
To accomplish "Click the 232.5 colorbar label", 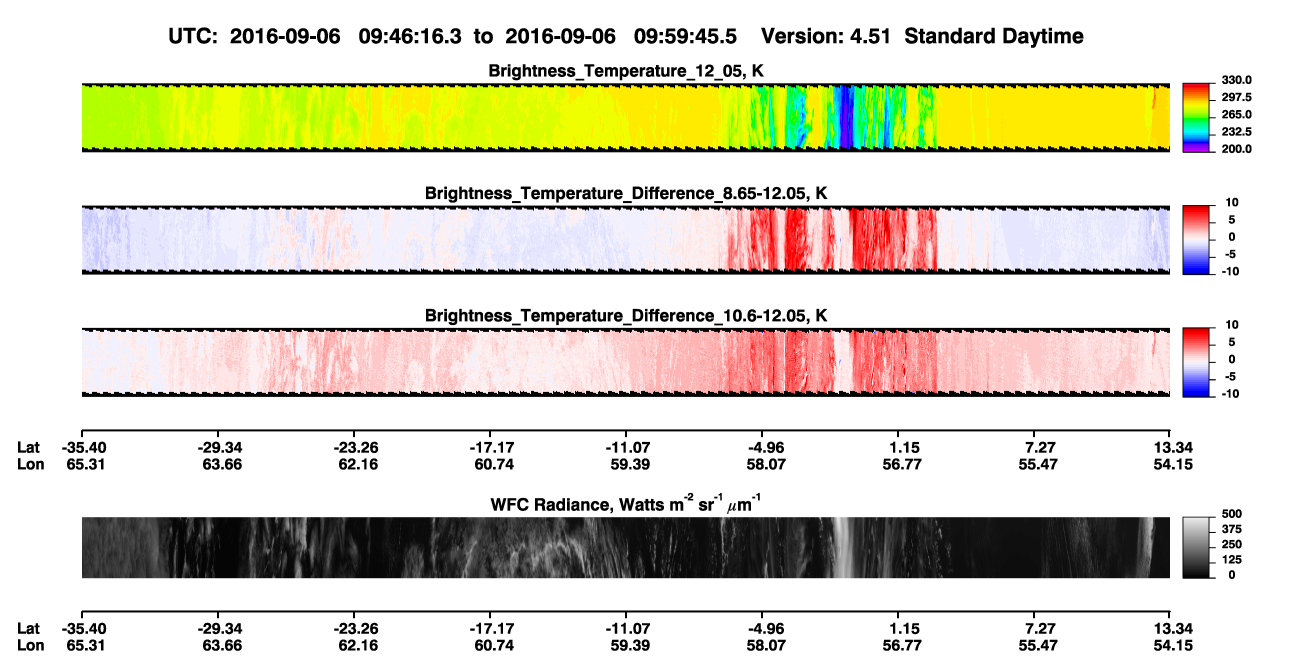I will click(x=1237, y=131).
